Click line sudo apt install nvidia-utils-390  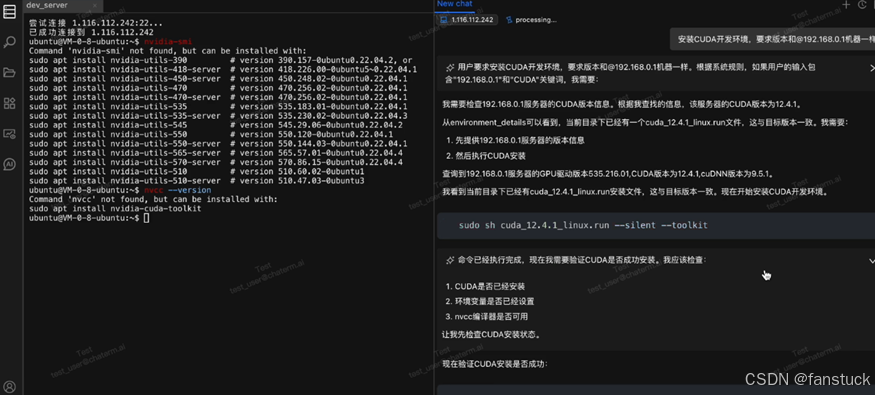click(220, 60)
